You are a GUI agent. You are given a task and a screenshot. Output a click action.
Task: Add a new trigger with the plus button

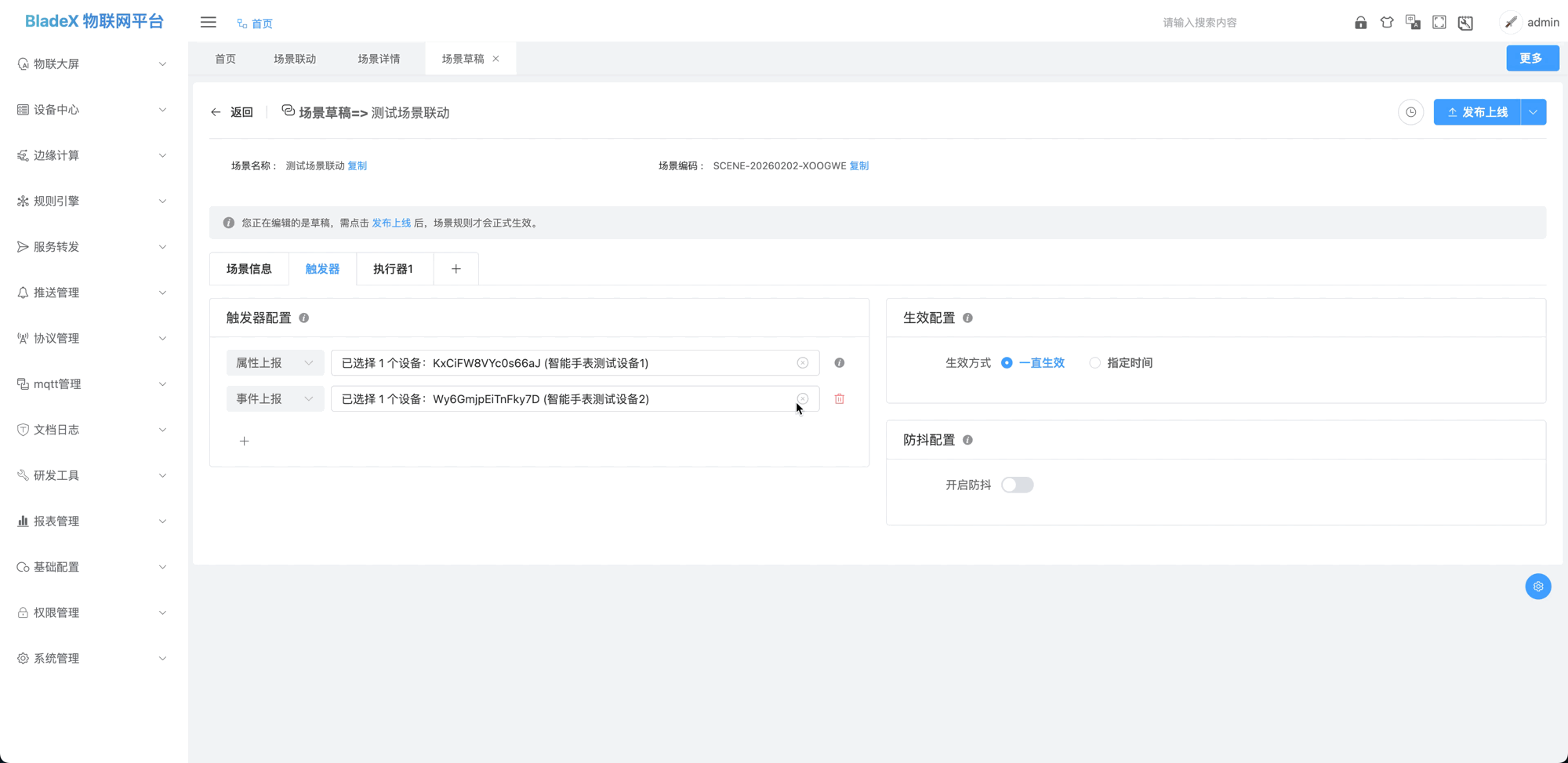(244, 441)
